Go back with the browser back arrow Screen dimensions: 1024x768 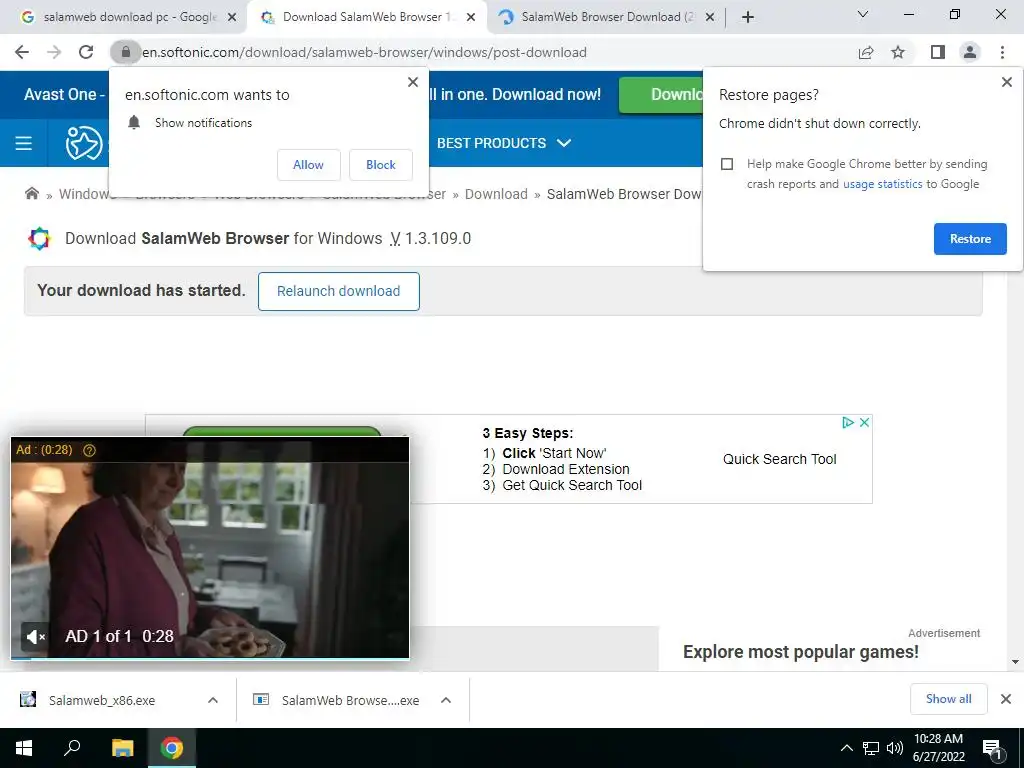pos(22,52)
